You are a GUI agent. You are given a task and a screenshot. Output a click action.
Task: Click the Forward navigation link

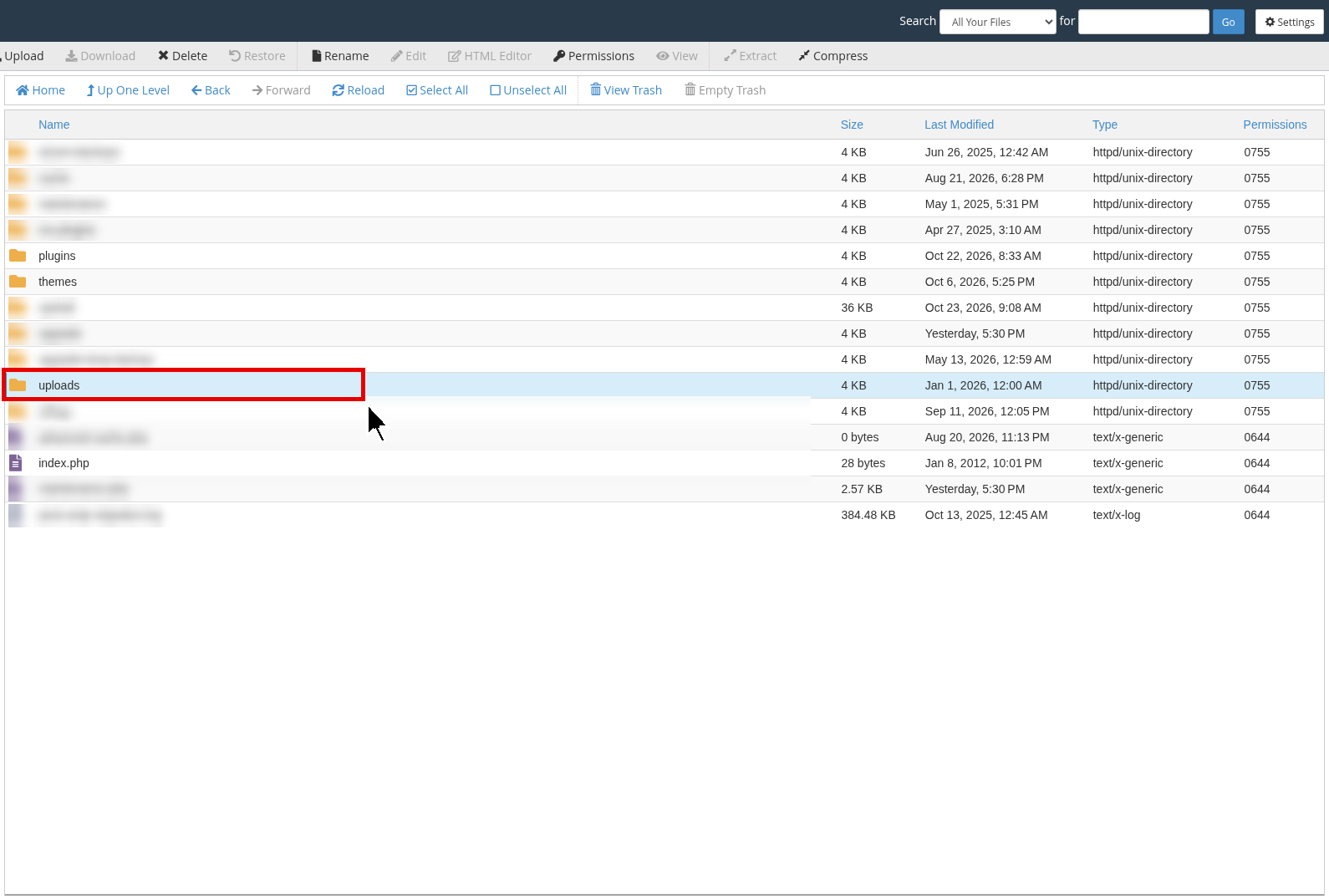282,90
